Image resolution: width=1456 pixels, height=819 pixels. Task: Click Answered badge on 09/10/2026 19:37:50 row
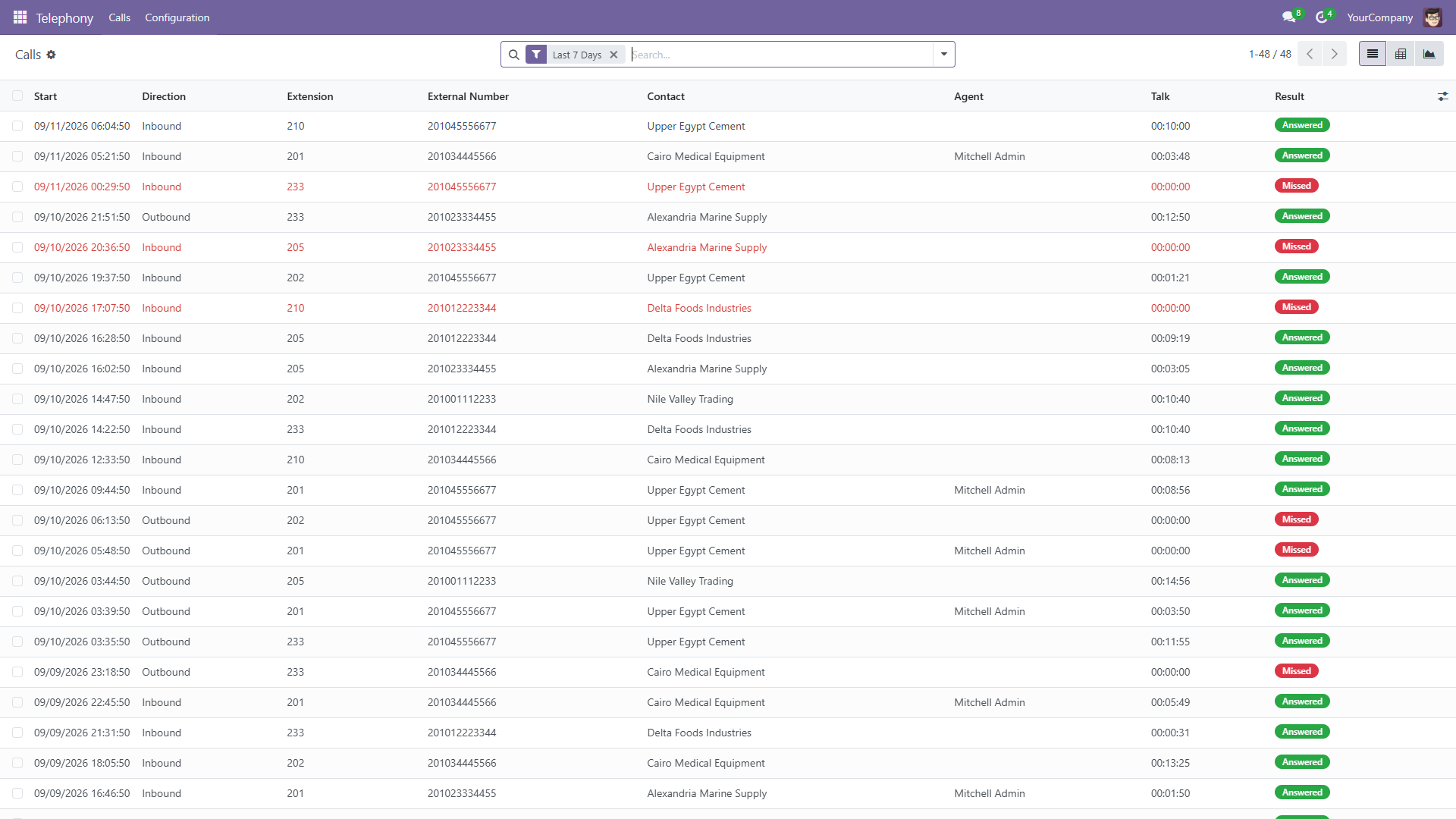click(1302, 277)
